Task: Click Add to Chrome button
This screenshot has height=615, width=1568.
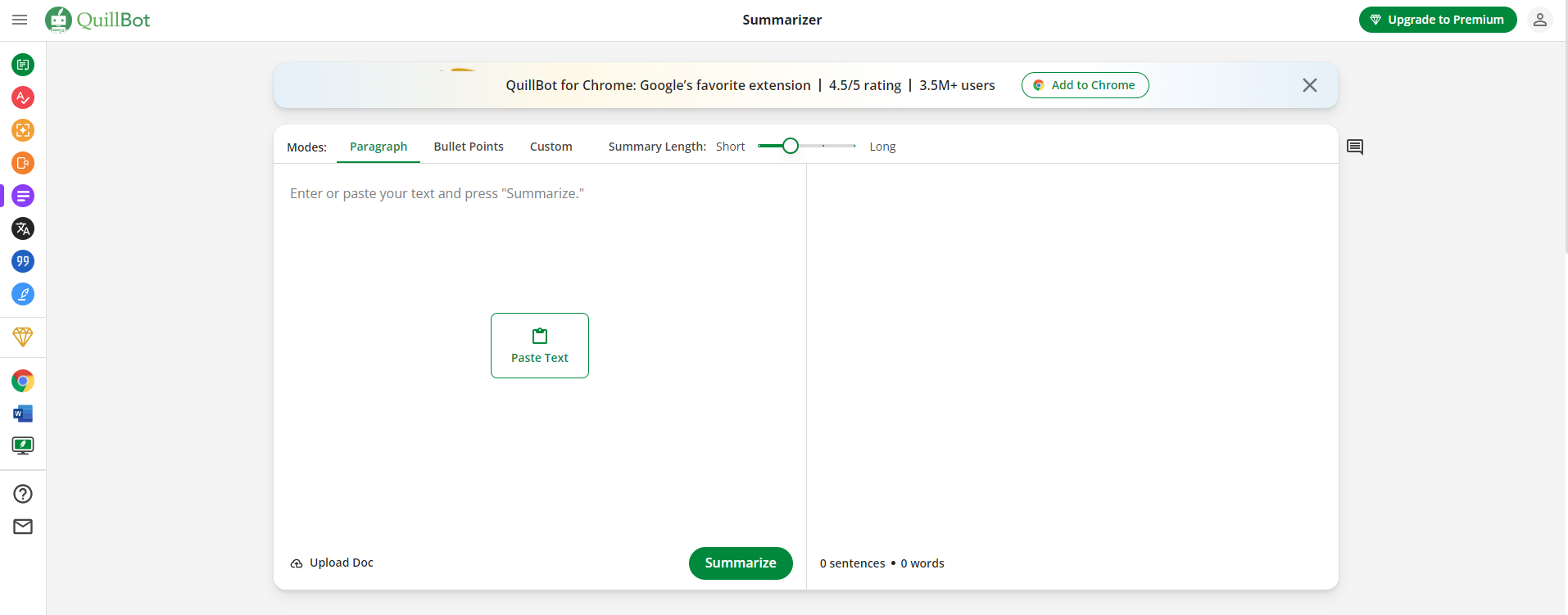Action: 1085,85
